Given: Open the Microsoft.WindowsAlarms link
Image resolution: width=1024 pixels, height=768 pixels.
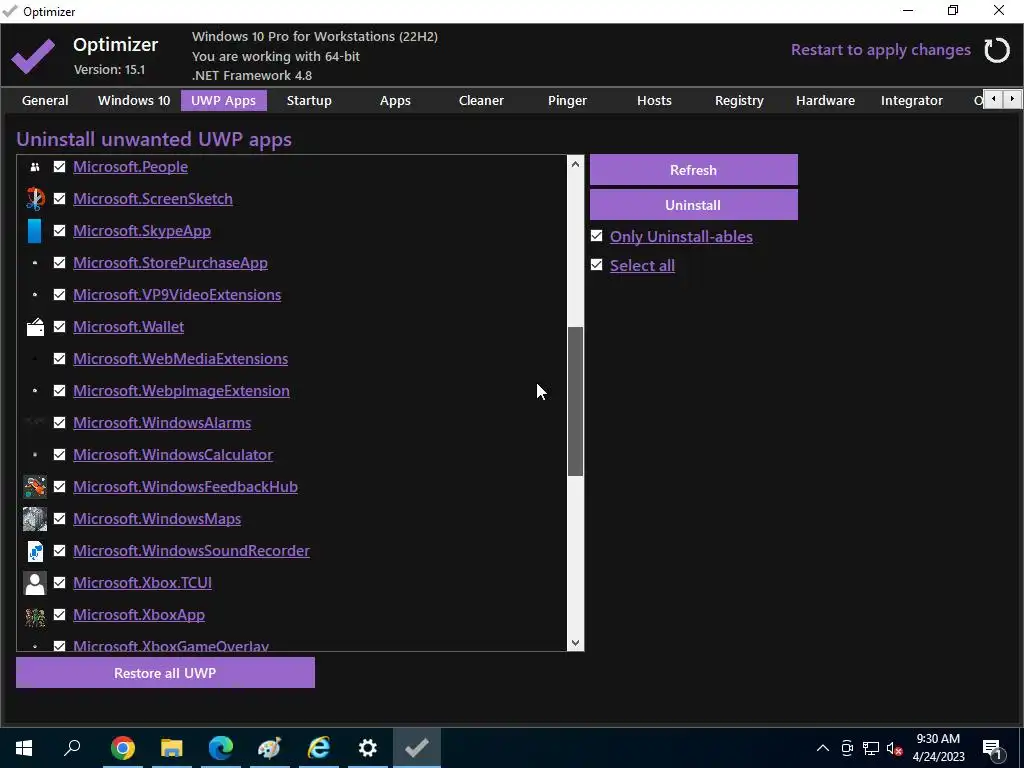Looking at the screenshot, I should (x=162, y=423).
